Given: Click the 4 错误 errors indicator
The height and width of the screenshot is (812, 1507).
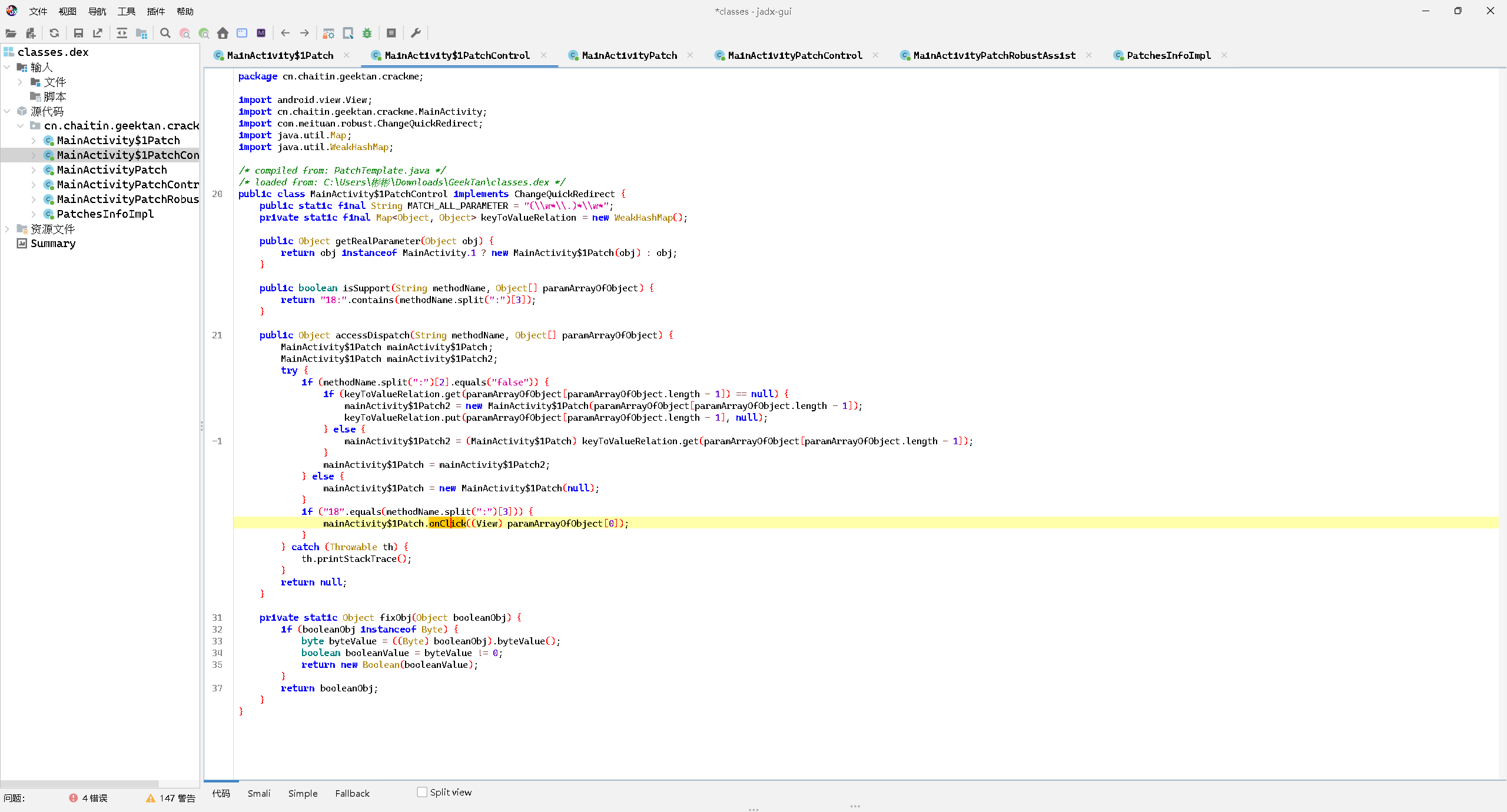Looking at the screenshot, I should [88, 798].
